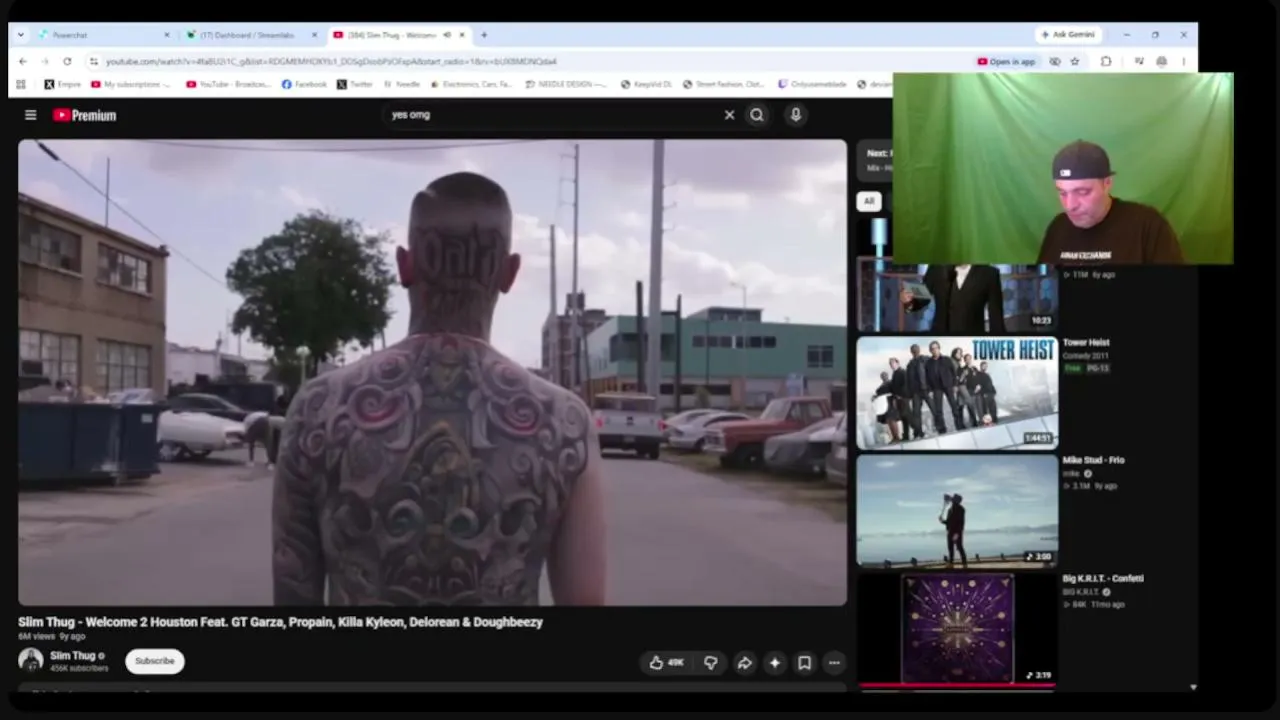Open the YouTube Broadcast bookmark
The image size is (1280, 720).
tap(229, 85)
